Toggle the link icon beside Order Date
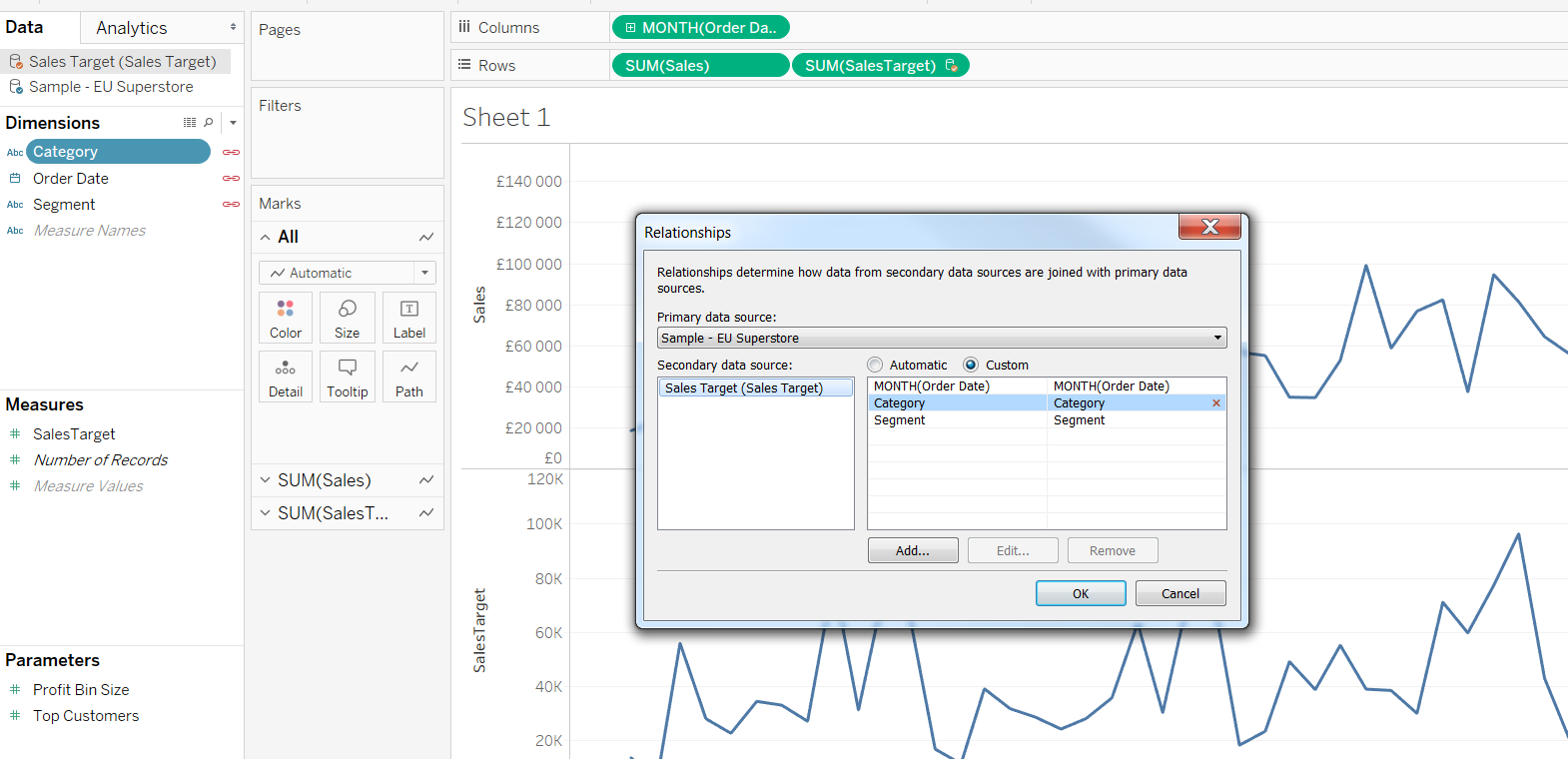The width and height of the screenshot is (1568, 759). tap(231, 178)
